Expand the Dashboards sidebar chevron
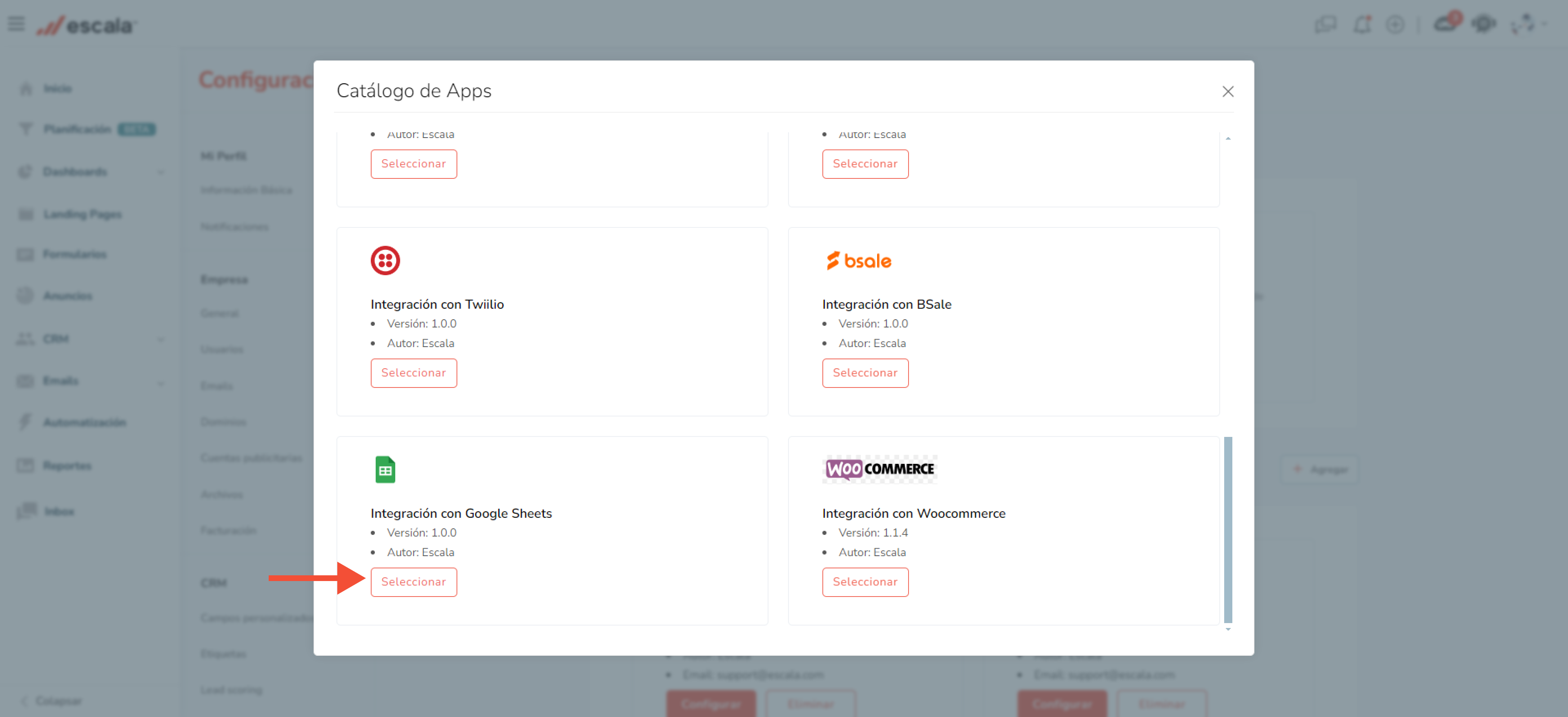This screenshot has height=717, width=1568. coord(161,172)
